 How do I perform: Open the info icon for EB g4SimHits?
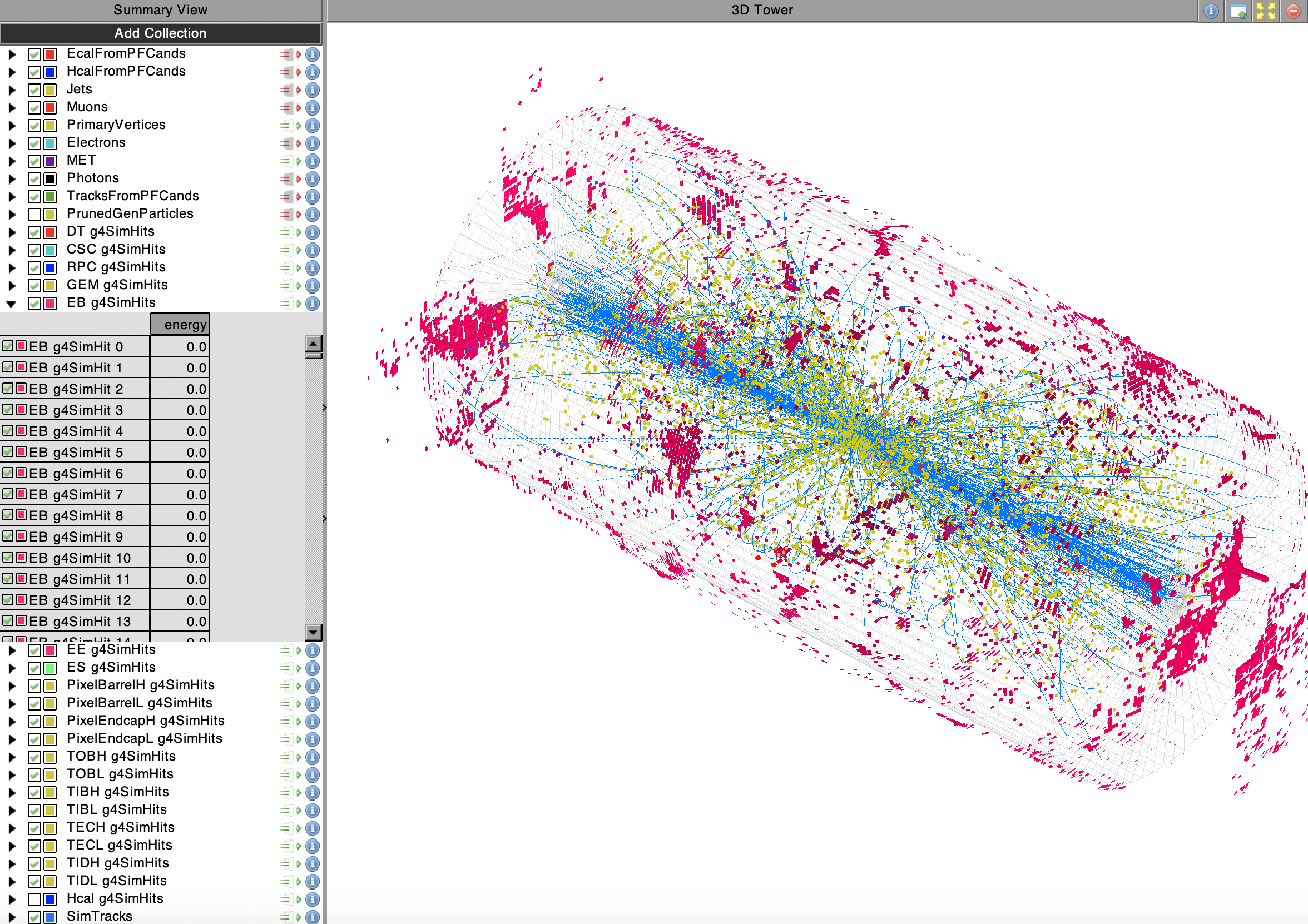(x=312, y=303)
